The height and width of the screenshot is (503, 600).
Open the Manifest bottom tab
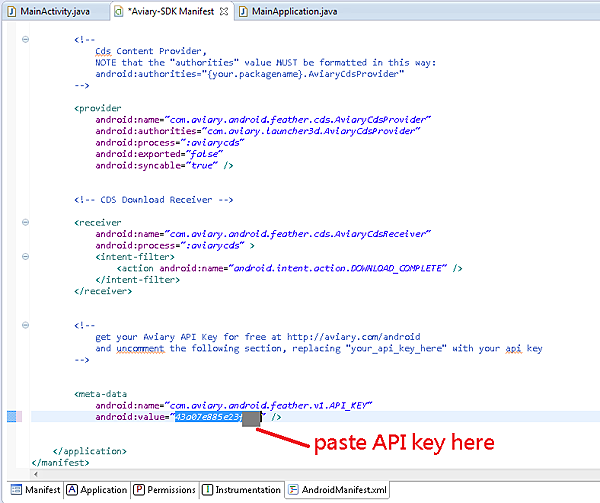(36, 490)
